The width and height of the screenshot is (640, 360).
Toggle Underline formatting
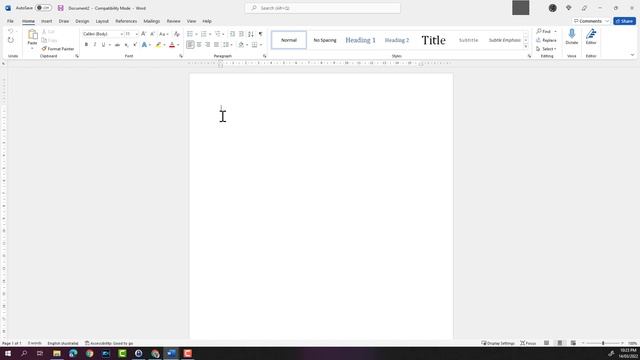[103, 44]
